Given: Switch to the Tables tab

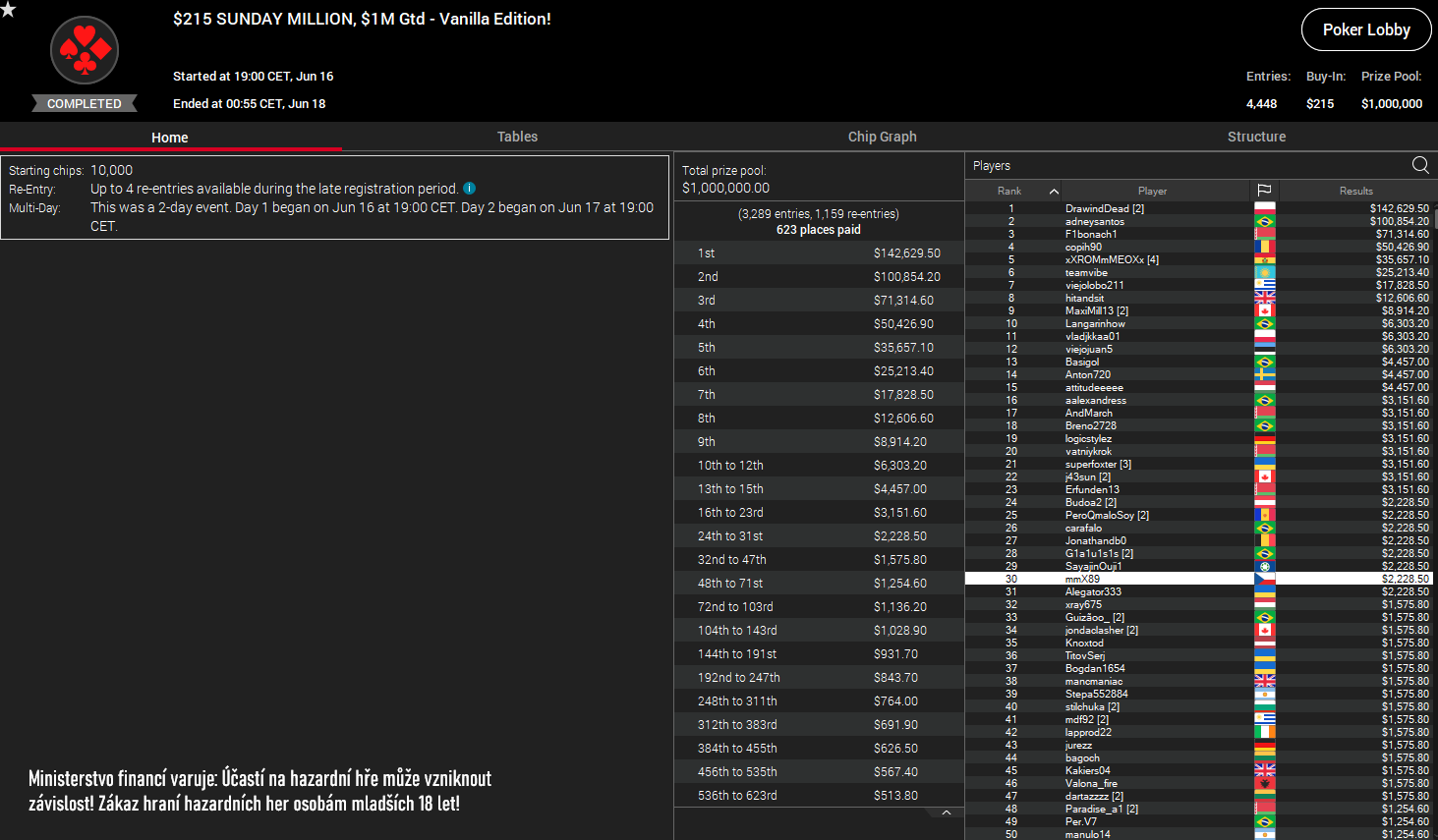Looking at the screenshot, I should coord(517,137).
